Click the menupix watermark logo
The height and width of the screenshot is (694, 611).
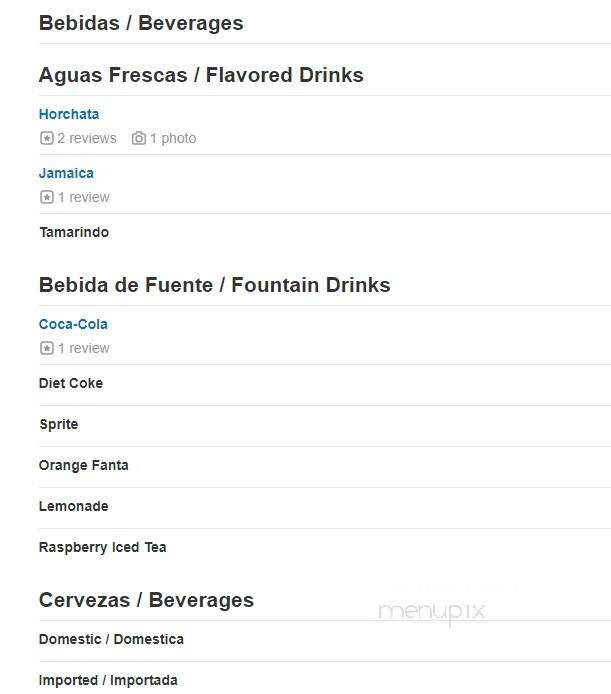coord(432,612)
